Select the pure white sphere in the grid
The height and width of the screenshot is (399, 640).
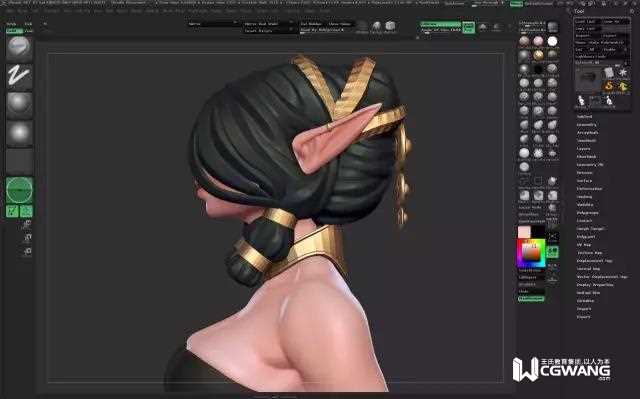(x=552, y=41)
